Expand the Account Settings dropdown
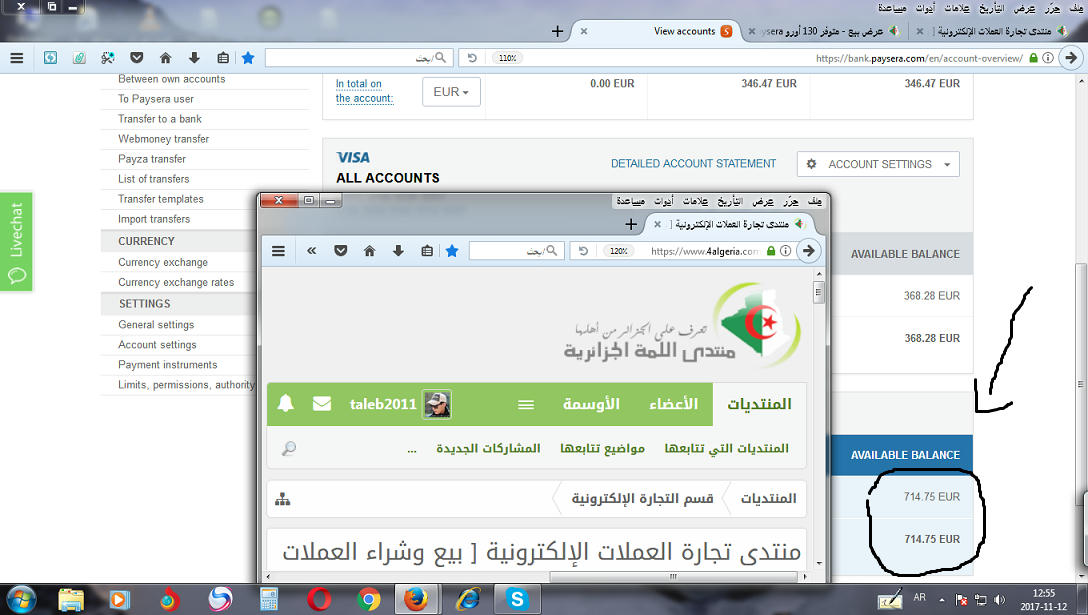The width and height of the screenshot is (1088, 615). pos(878,164)
